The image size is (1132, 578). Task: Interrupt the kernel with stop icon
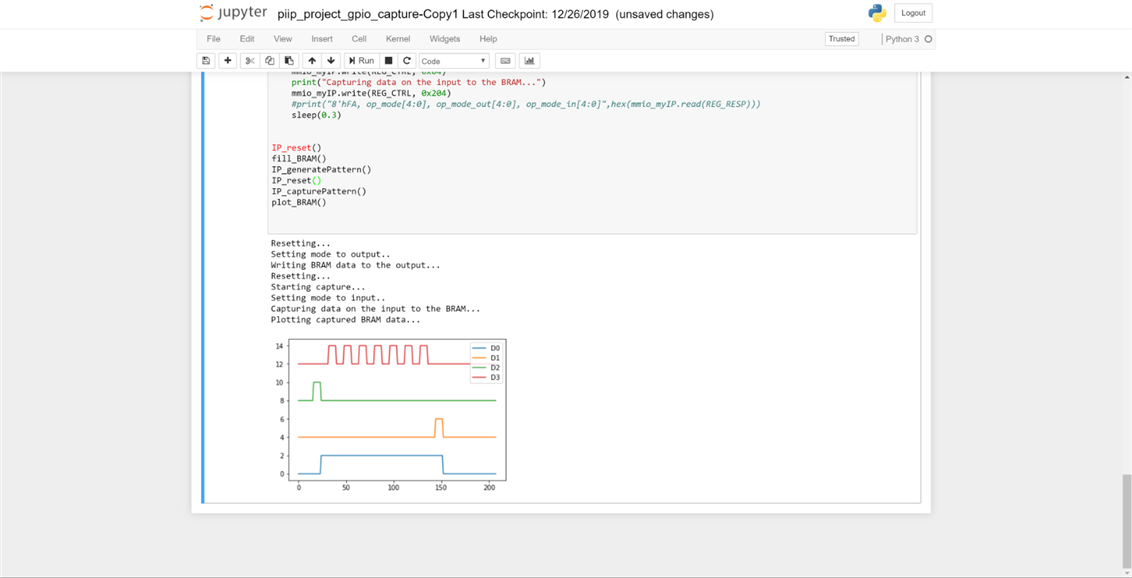tap(389, 61)
